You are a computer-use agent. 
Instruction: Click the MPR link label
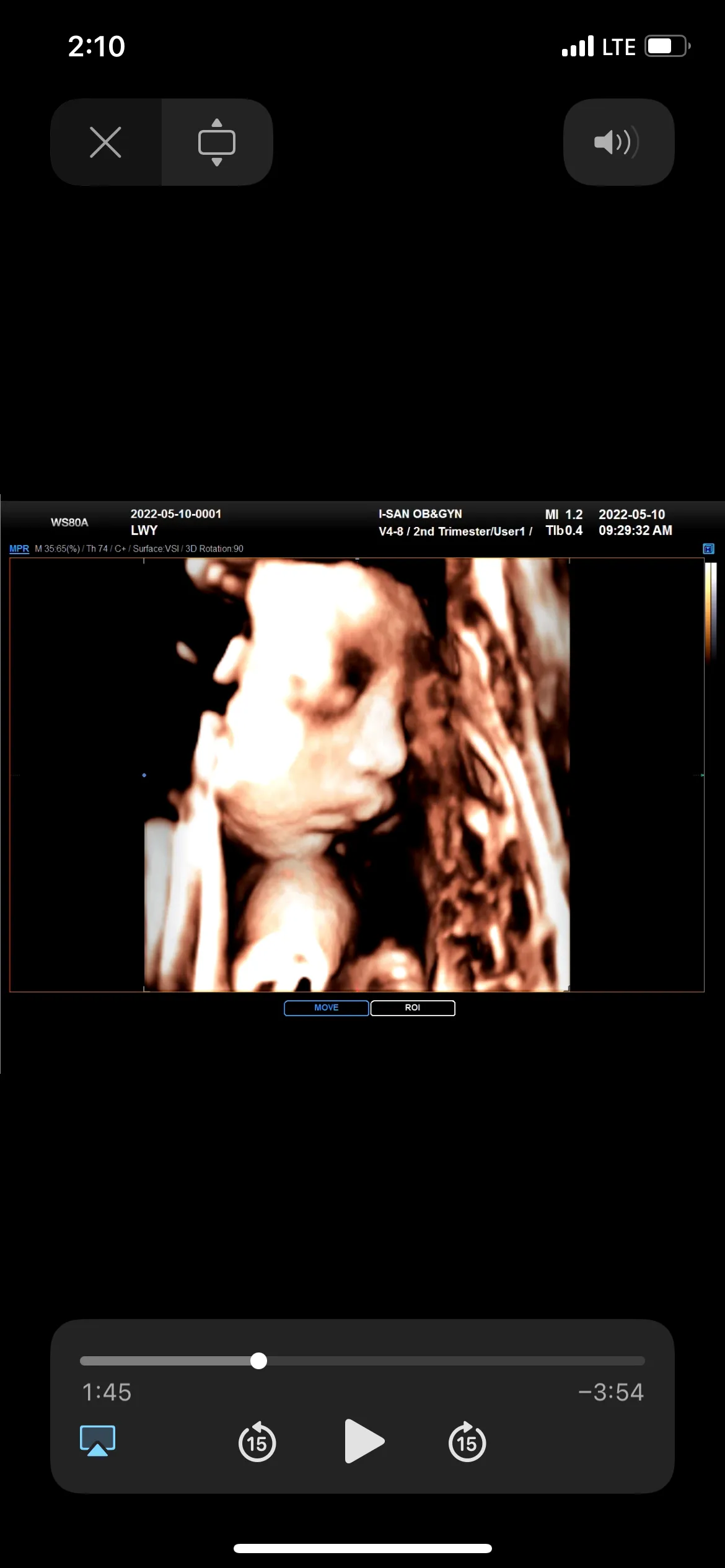coord(19,549)
